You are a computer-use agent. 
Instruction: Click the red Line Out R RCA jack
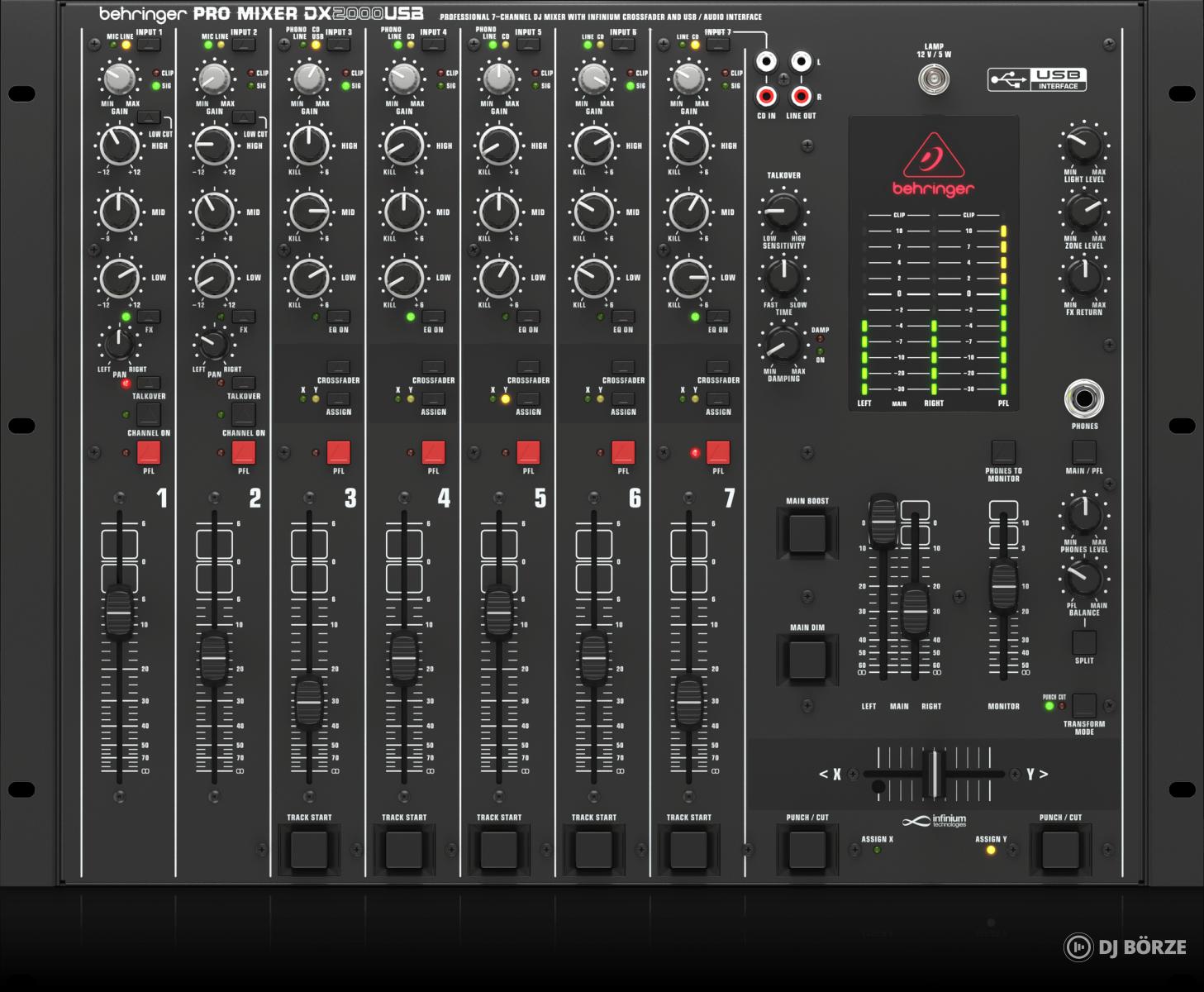click(x=801, y=96)
